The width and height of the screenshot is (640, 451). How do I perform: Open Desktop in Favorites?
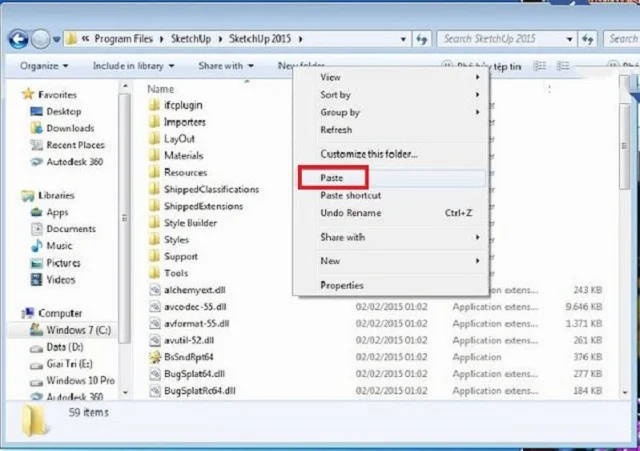64,111
